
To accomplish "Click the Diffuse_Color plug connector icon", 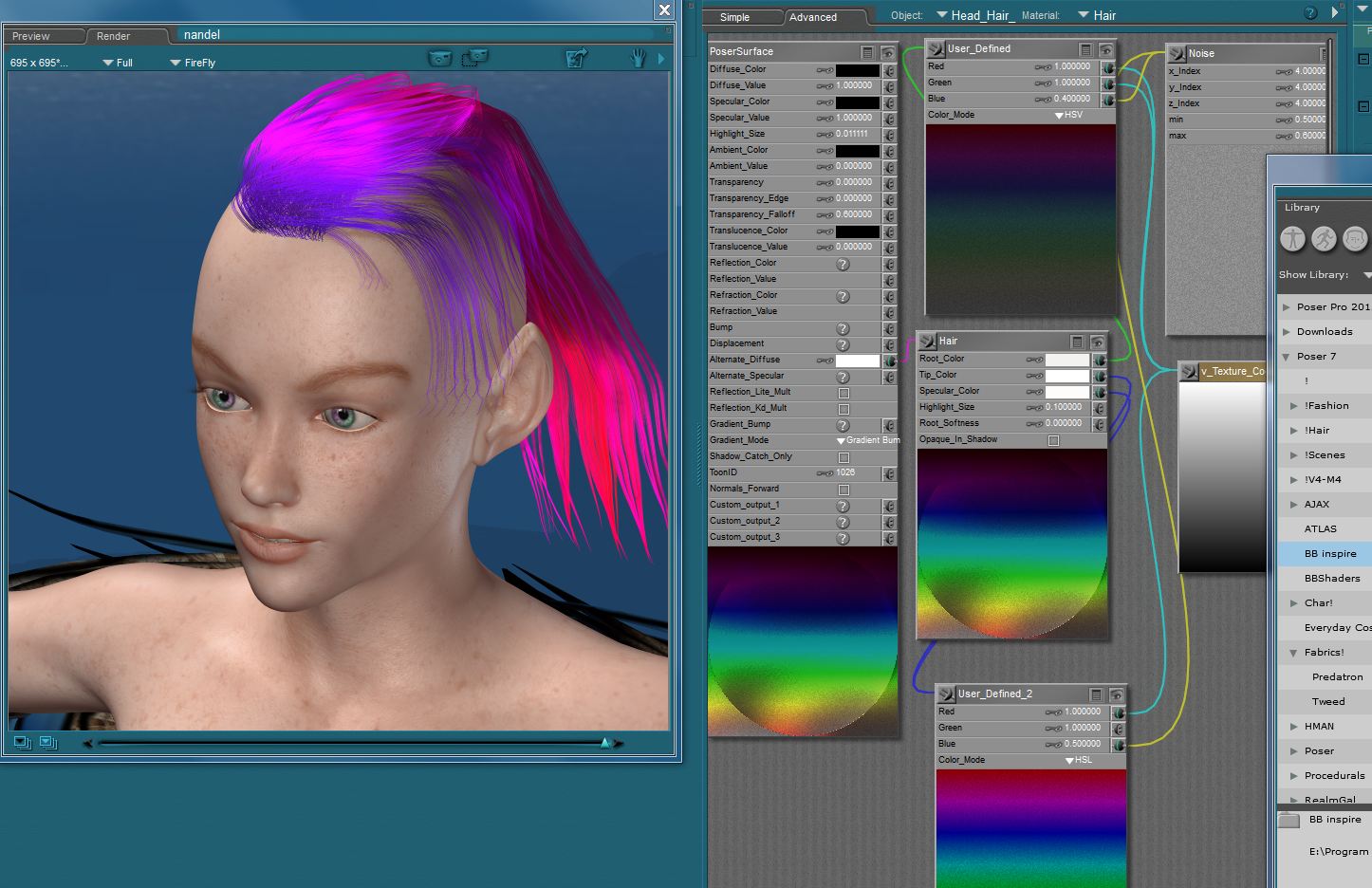I will click(x=890, y=70).
